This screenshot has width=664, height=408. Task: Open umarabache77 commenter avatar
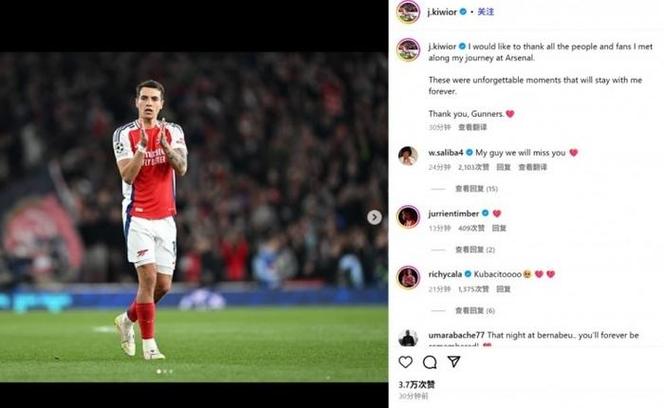coord(407,338)
